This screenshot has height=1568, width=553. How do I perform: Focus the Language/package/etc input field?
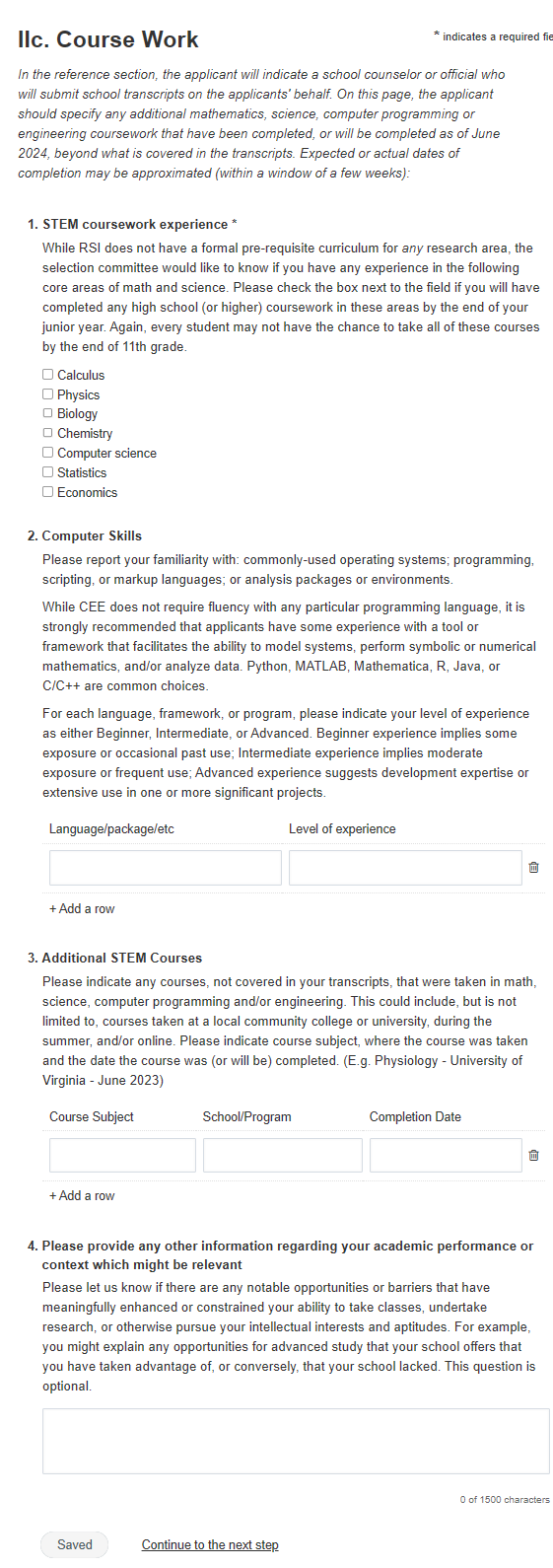coord(166,868)
